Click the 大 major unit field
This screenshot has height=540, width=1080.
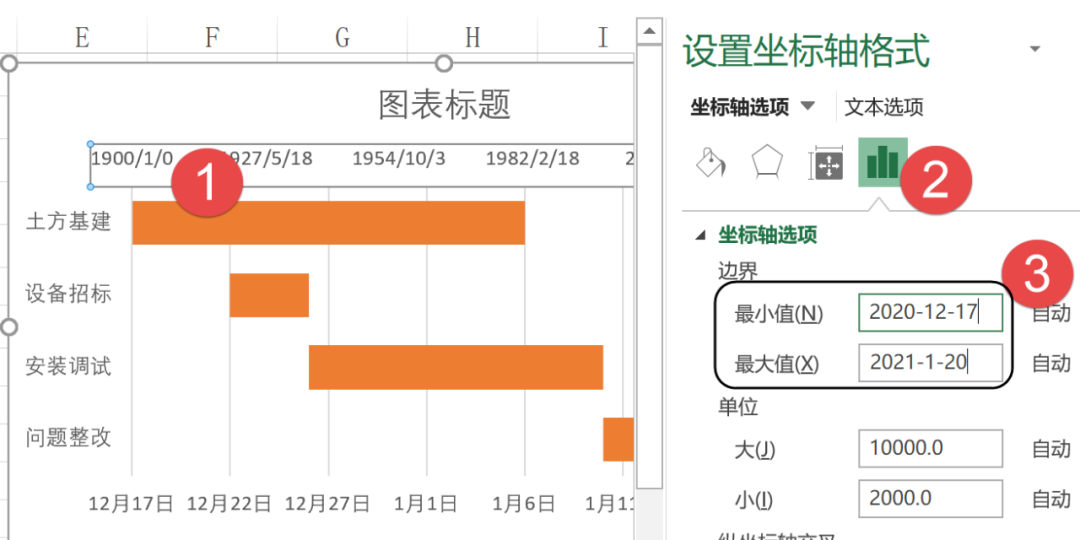[931, 448]
